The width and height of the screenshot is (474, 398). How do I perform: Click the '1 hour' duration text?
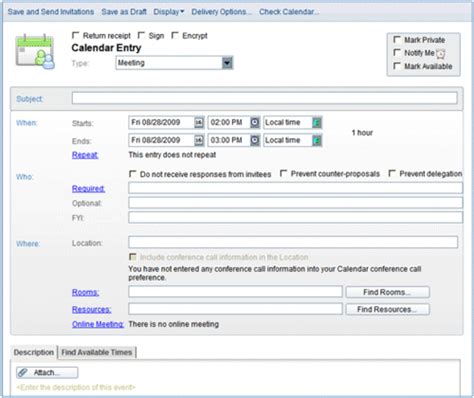(x=362, y=133)
